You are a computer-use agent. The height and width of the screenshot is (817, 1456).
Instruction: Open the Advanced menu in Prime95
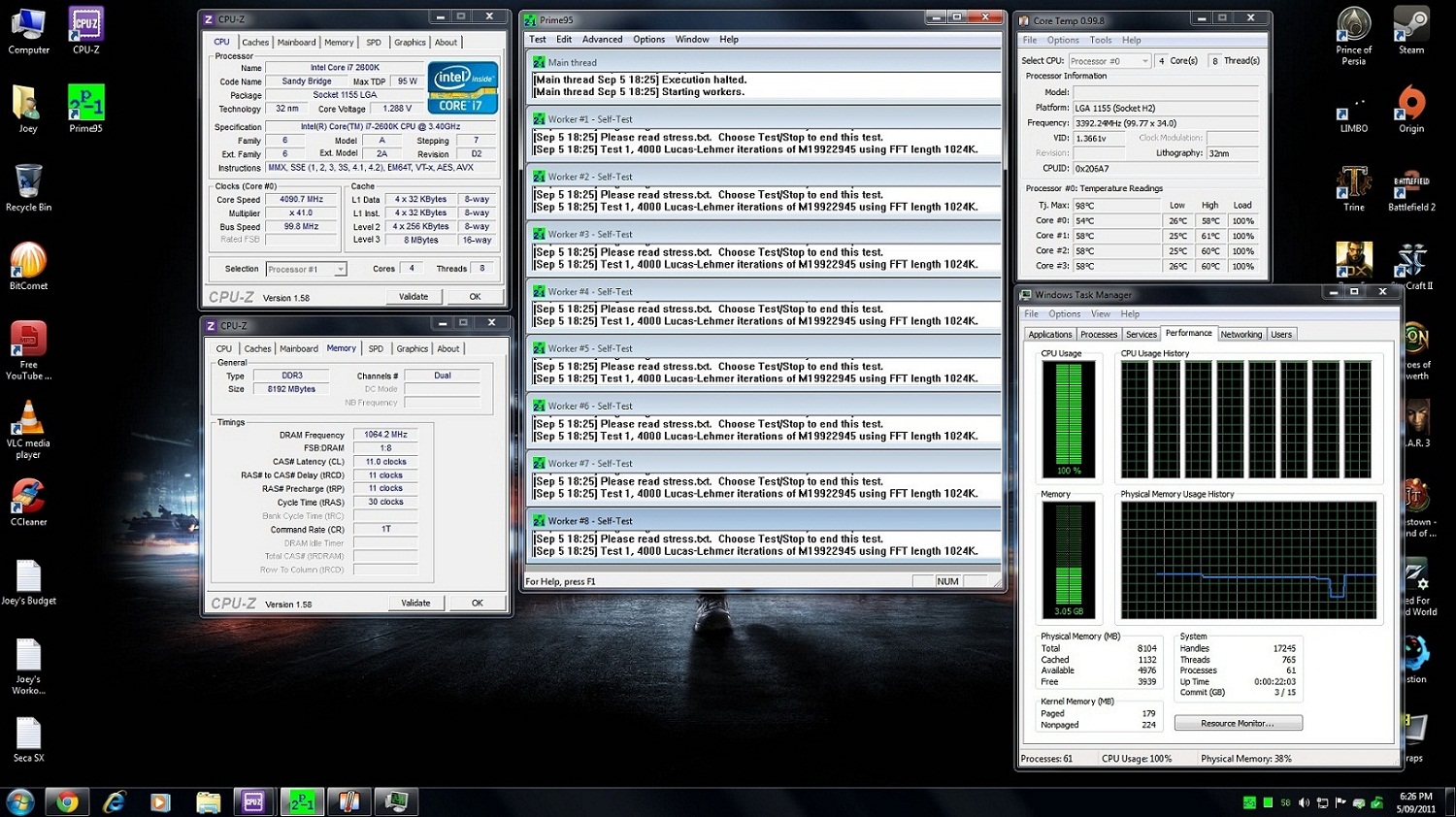[602, 40]
